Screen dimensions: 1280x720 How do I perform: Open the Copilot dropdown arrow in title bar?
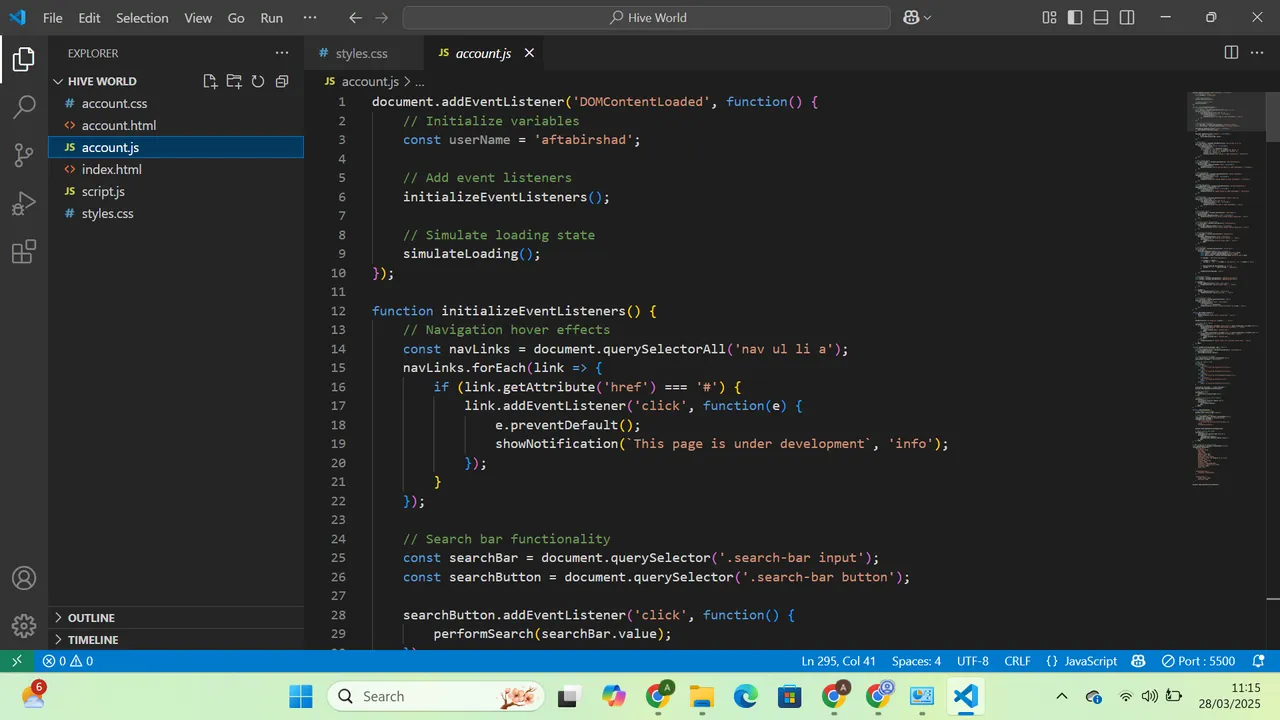pos(927,18)
